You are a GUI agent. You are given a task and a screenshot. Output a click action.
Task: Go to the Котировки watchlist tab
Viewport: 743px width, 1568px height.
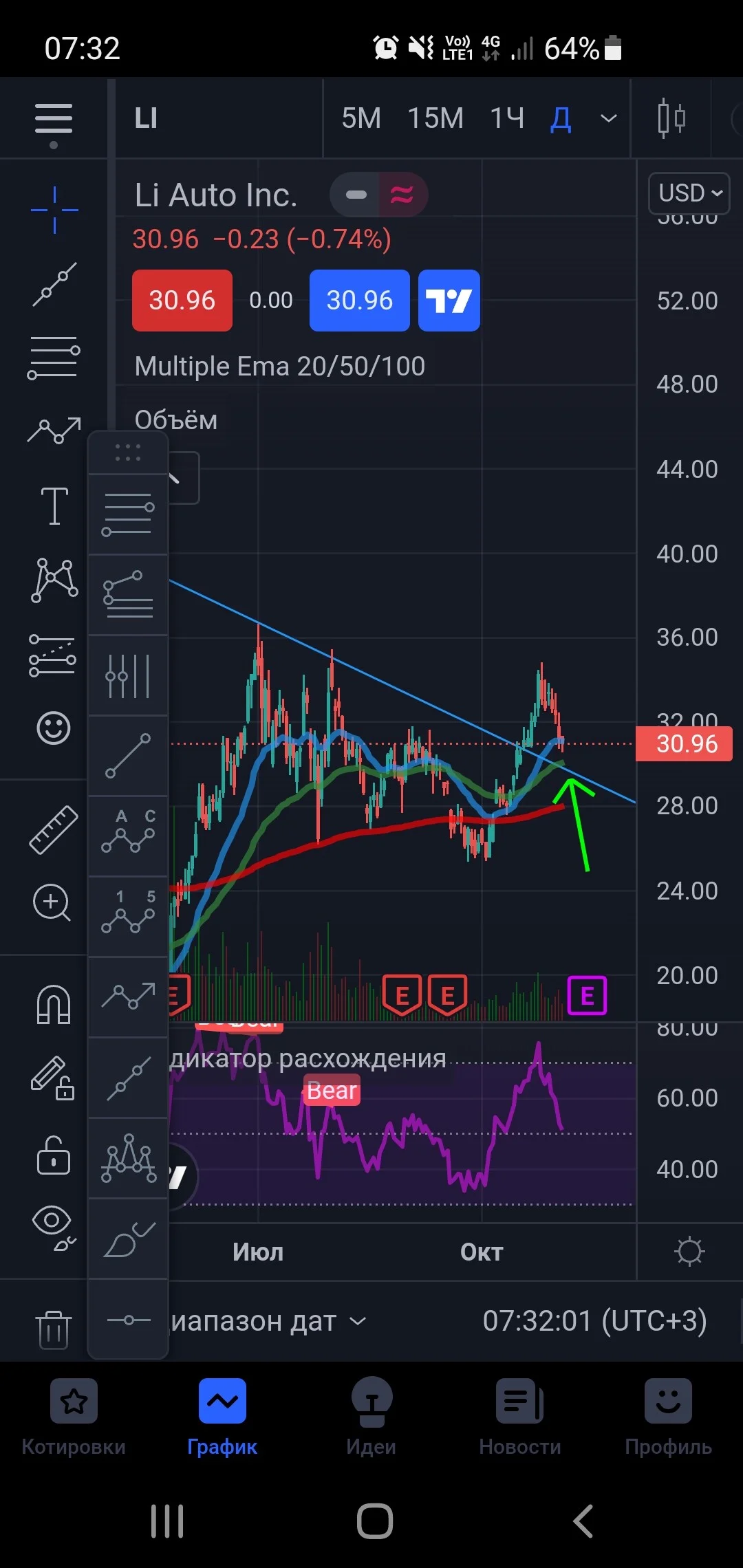(x=74, y=1418)
